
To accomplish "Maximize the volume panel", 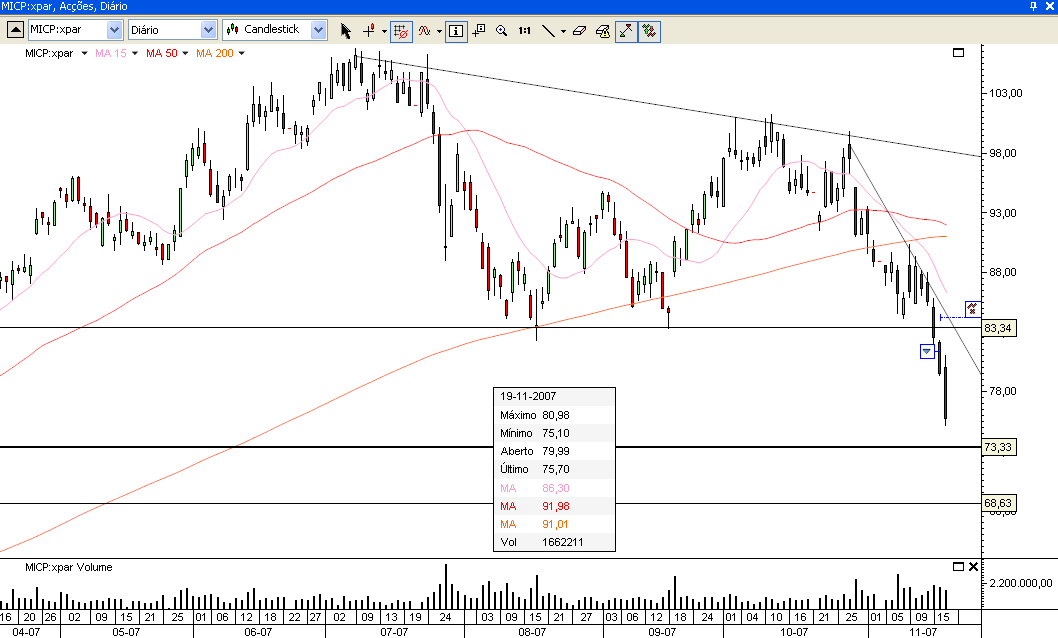I will 958,567.
